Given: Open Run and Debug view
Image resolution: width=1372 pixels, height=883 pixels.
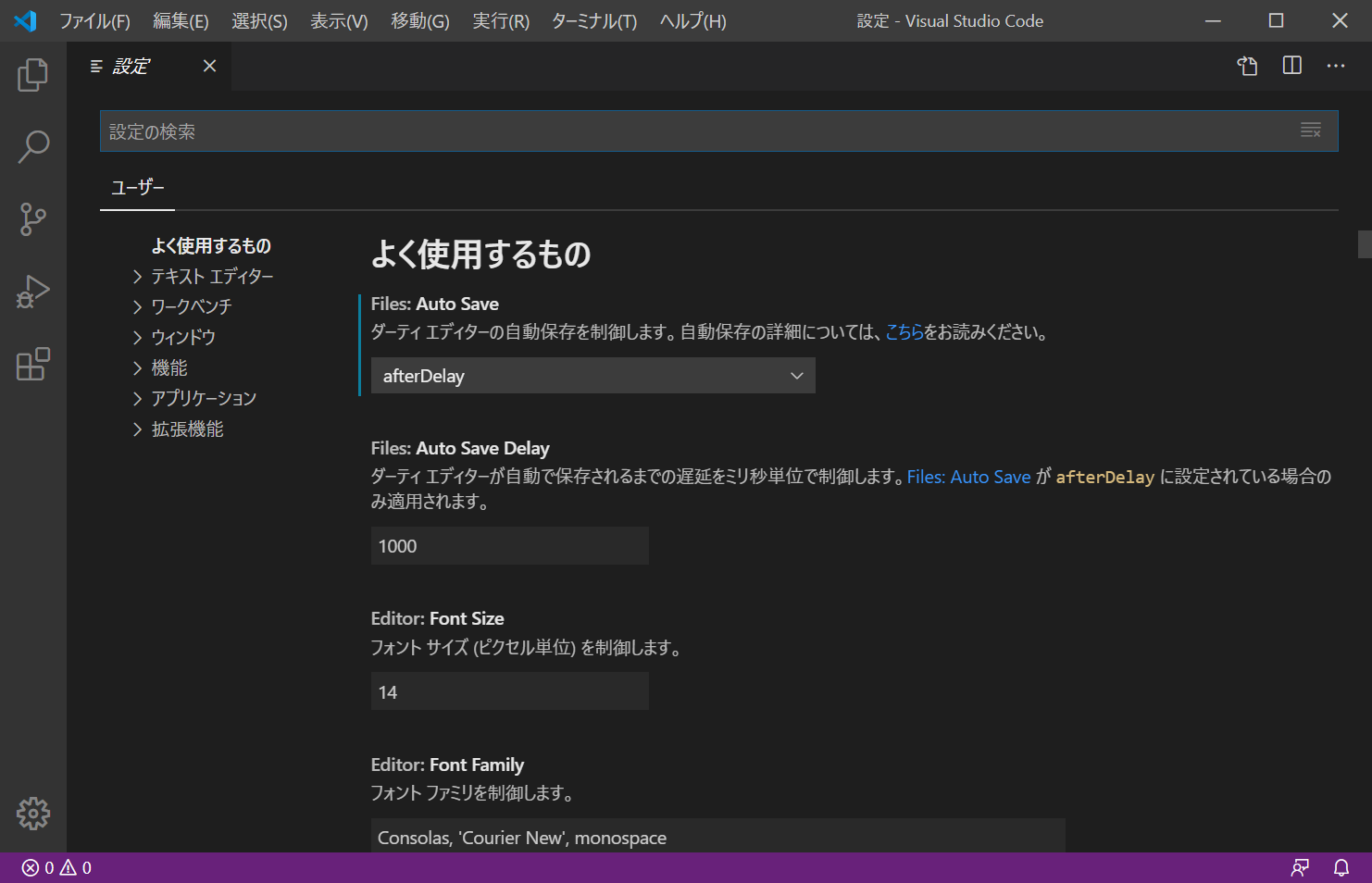Looking at the screenshot, I should click(33, 292).
